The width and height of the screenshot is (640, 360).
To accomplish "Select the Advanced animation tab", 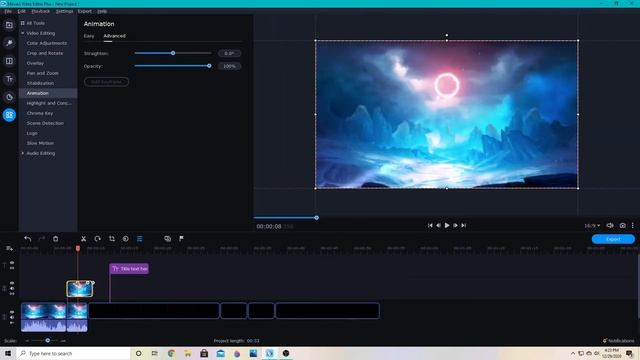I will [114, 36].
